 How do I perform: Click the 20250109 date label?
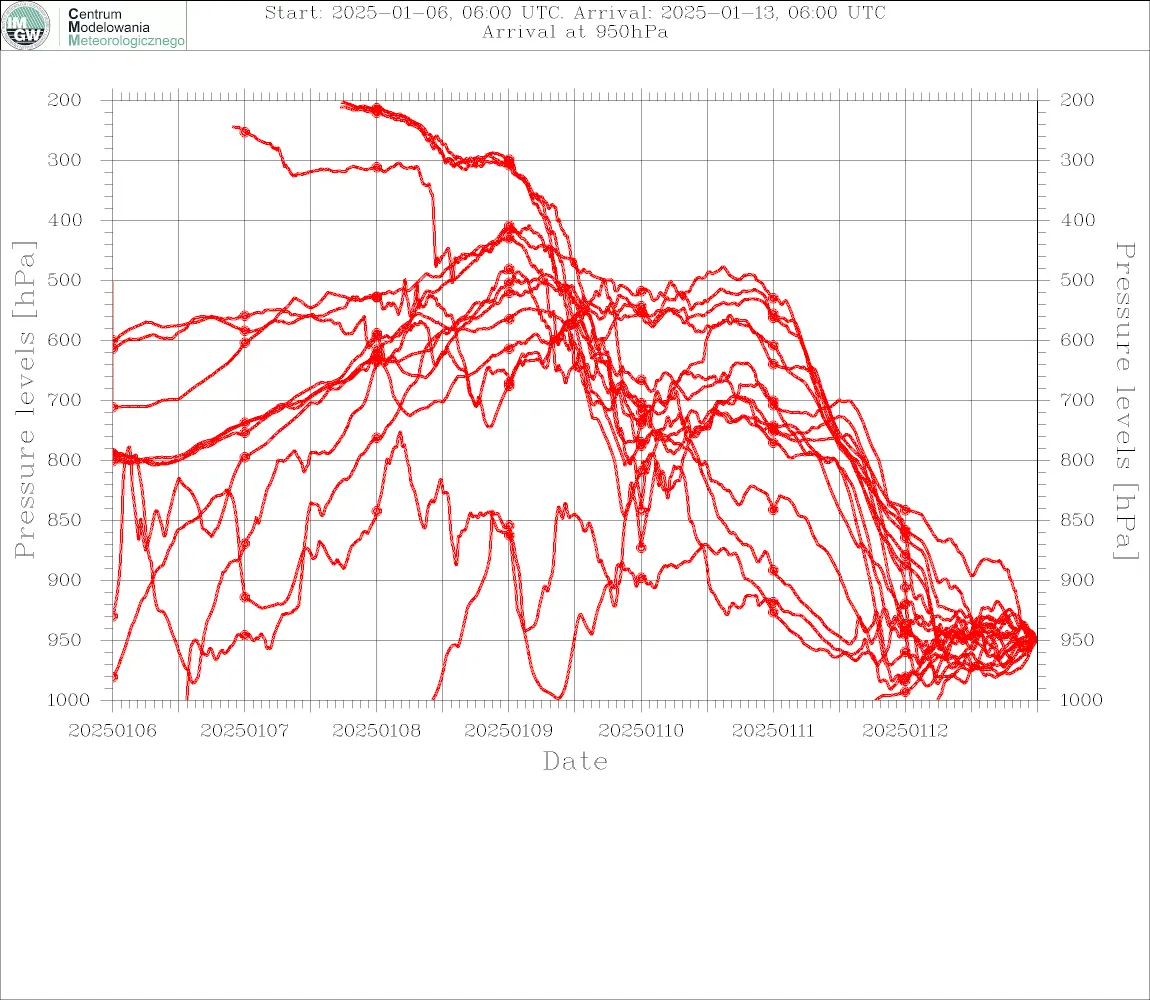point(508,731)
